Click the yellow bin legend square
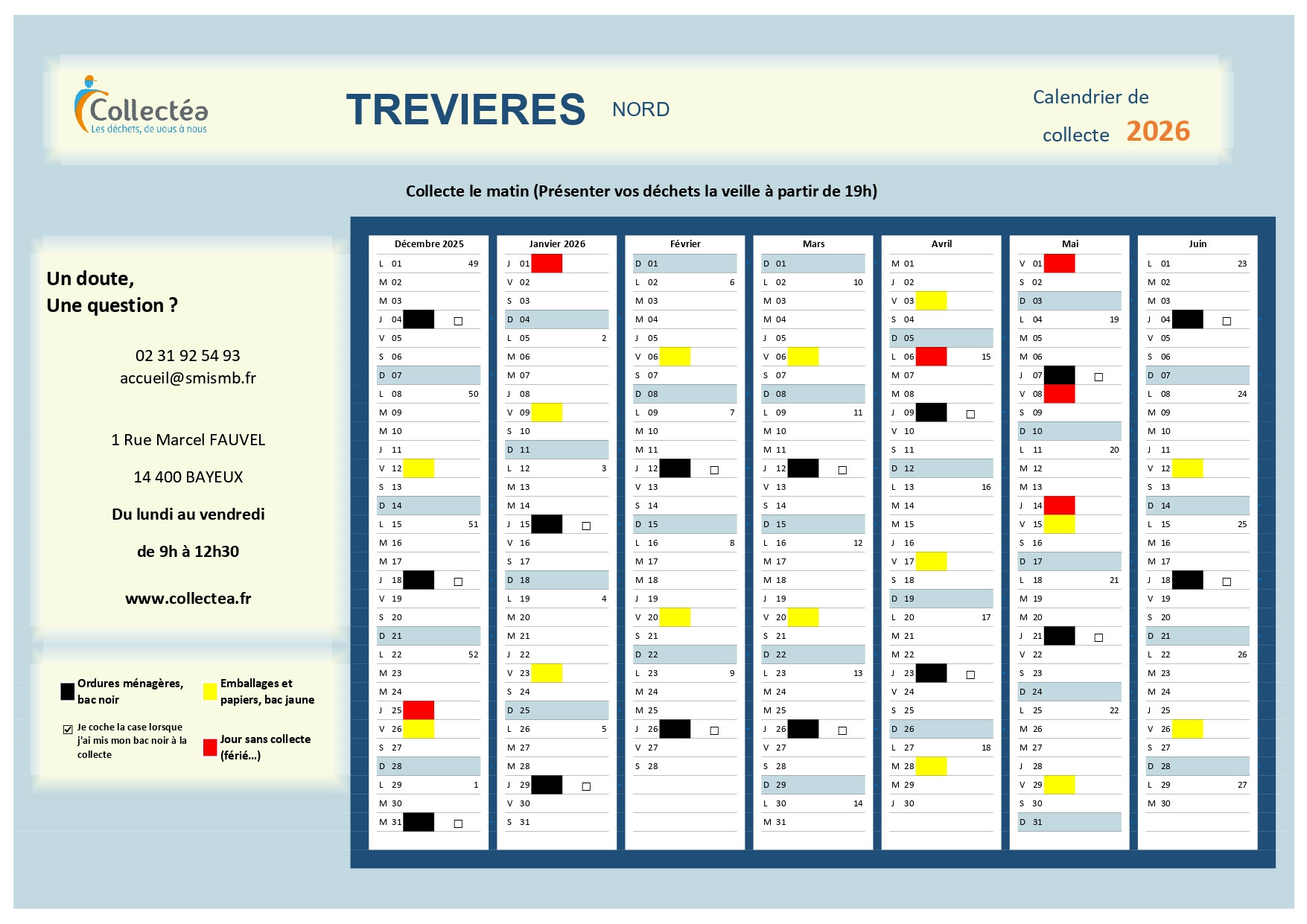 coord(210,692)
